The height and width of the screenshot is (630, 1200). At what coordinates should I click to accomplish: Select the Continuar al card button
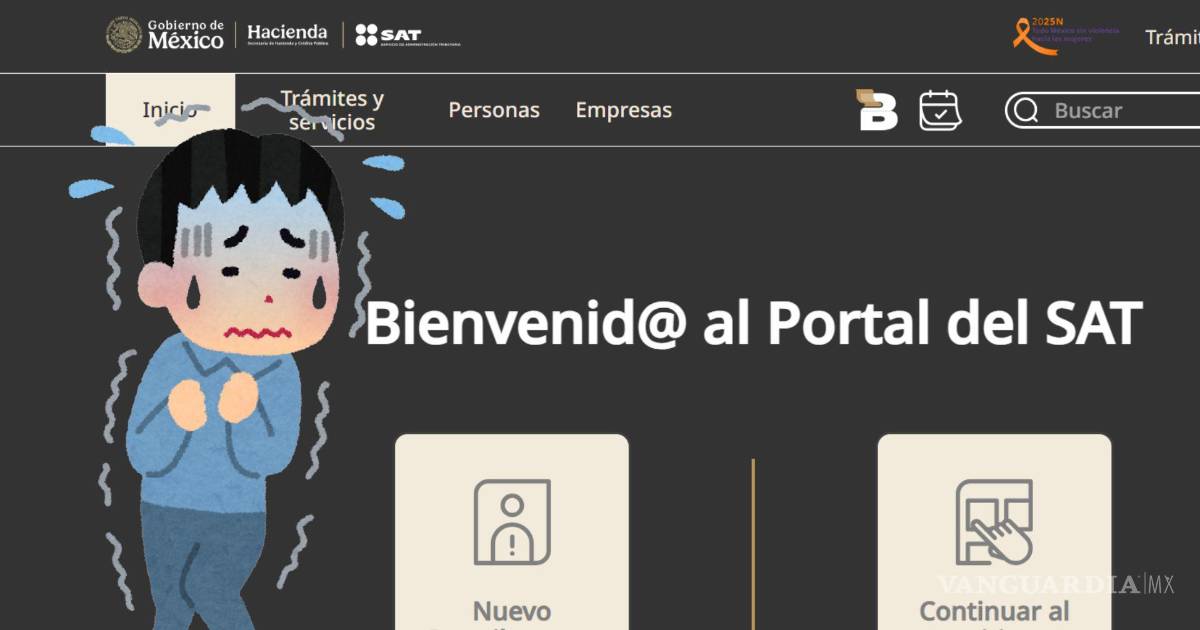point(994,532)
